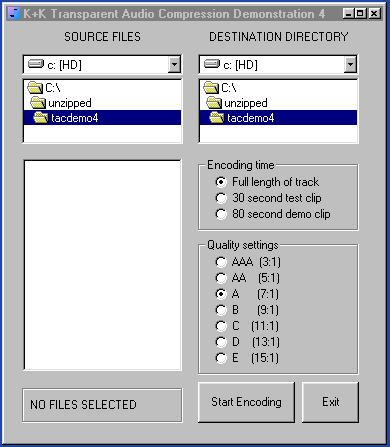Select tacdemo4 folder in source files tree

102,118
